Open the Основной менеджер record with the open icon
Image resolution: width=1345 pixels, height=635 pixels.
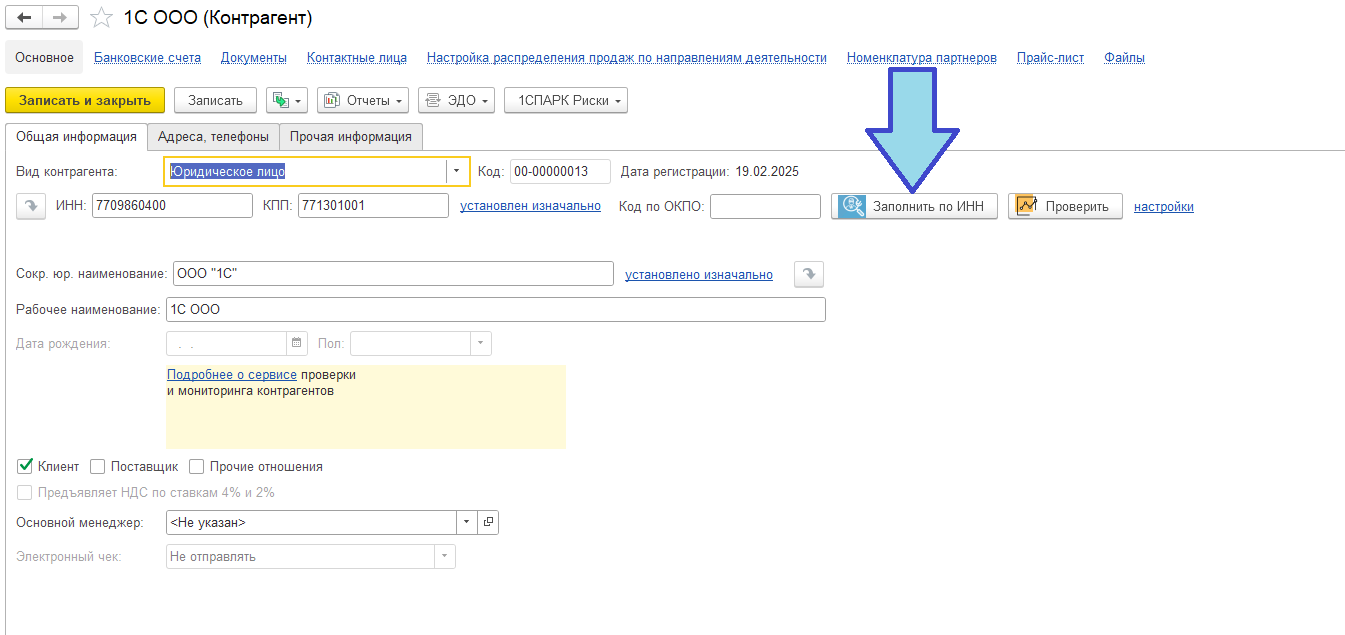[489, 522]
